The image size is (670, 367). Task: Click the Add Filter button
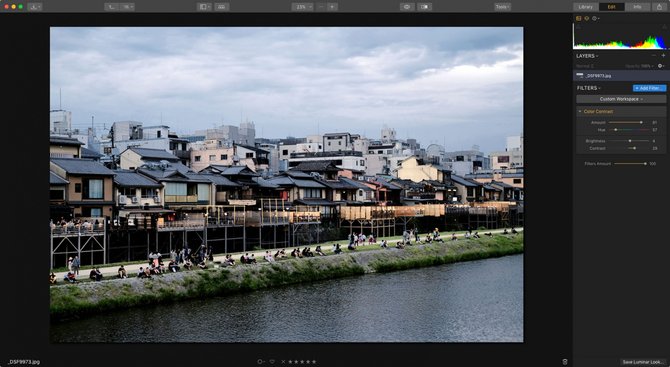pyautogui.click(x=649, y=88)
